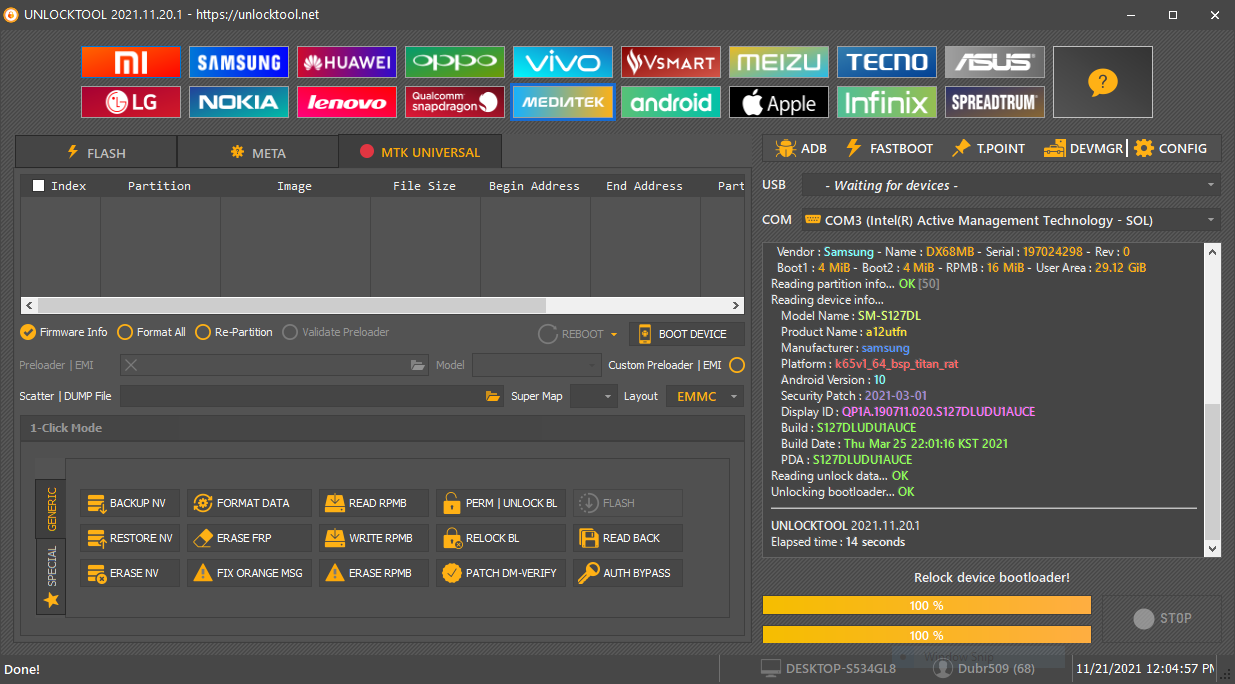Image resolution: width=1235 pixels, height=684 pixels.
Task: Select the Firmware Info radio option
Action: tap(64, 332)
